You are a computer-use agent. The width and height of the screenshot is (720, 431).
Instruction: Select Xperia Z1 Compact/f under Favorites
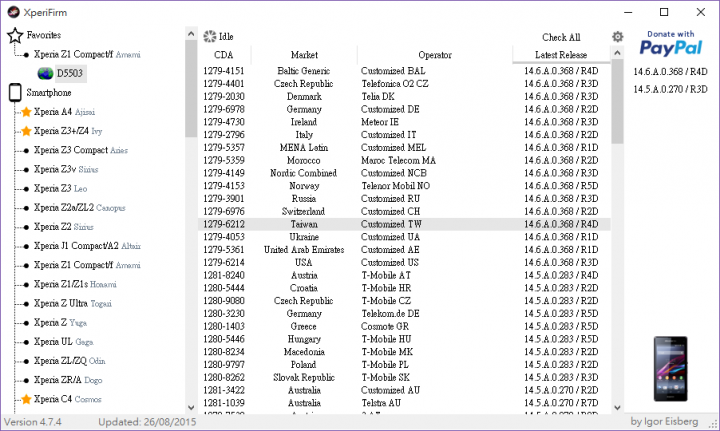click(87, 55)
